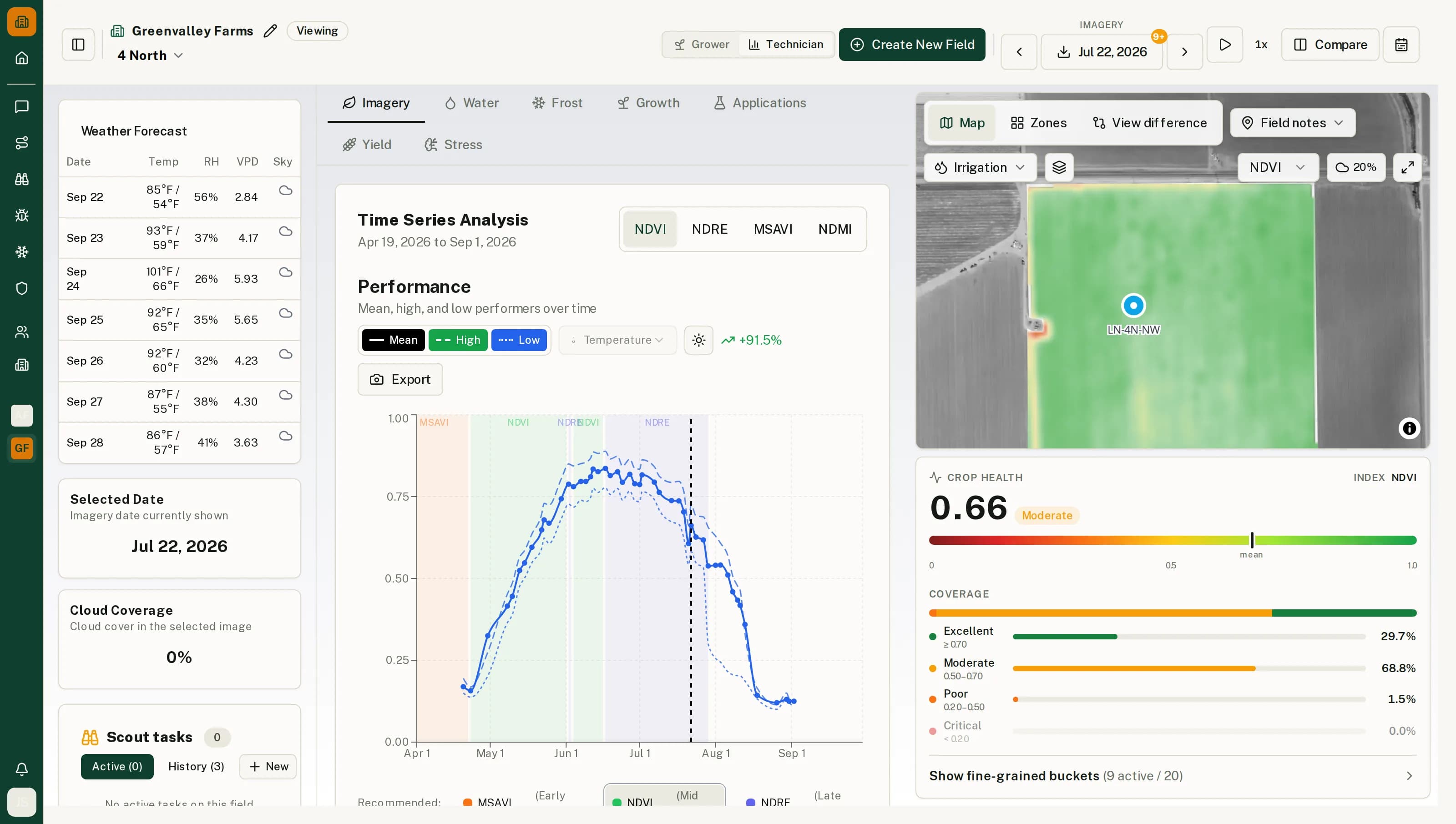Open the Compare imagery button
This screenshot has height=824, width=1456.
[1330, 45]
